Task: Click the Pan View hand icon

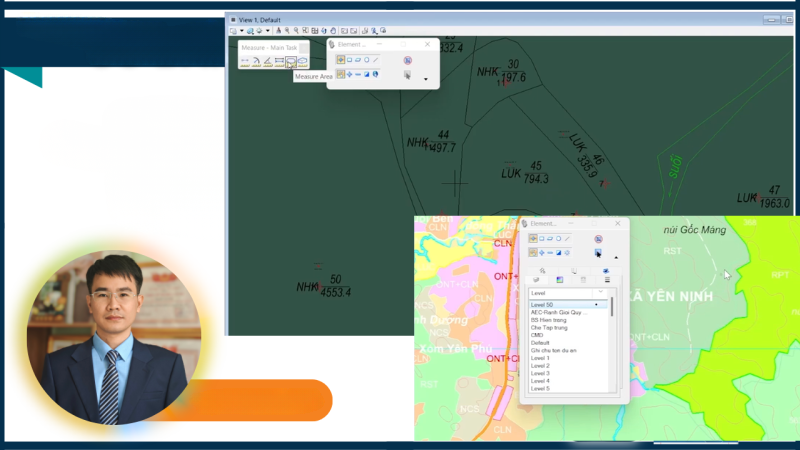Action: pos(334,31)
